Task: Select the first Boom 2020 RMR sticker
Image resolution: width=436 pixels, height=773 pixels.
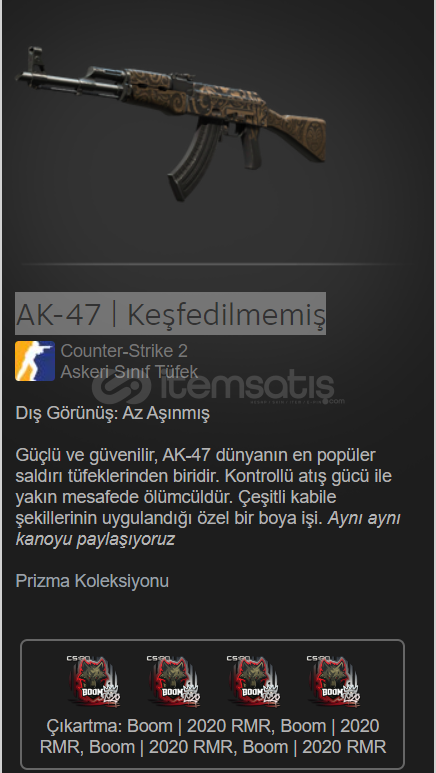Action: click(x=92, y=681)
